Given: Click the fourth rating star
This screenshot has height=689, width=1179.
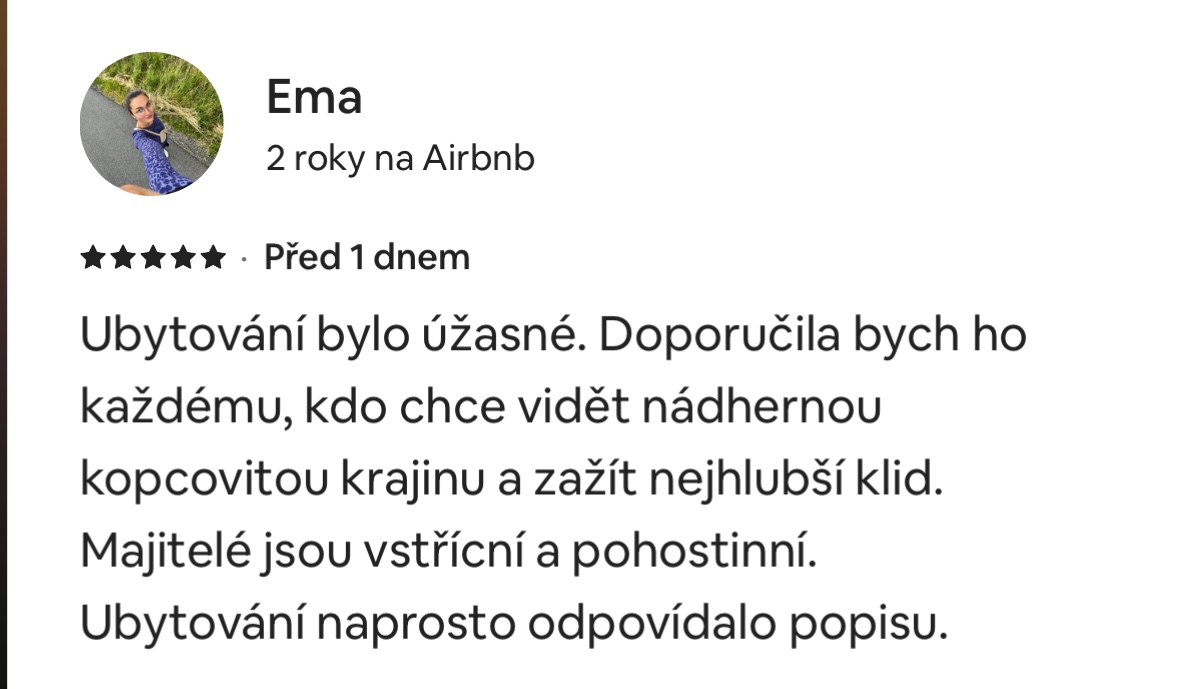Looking at the screenshot, I should point(183,257).
